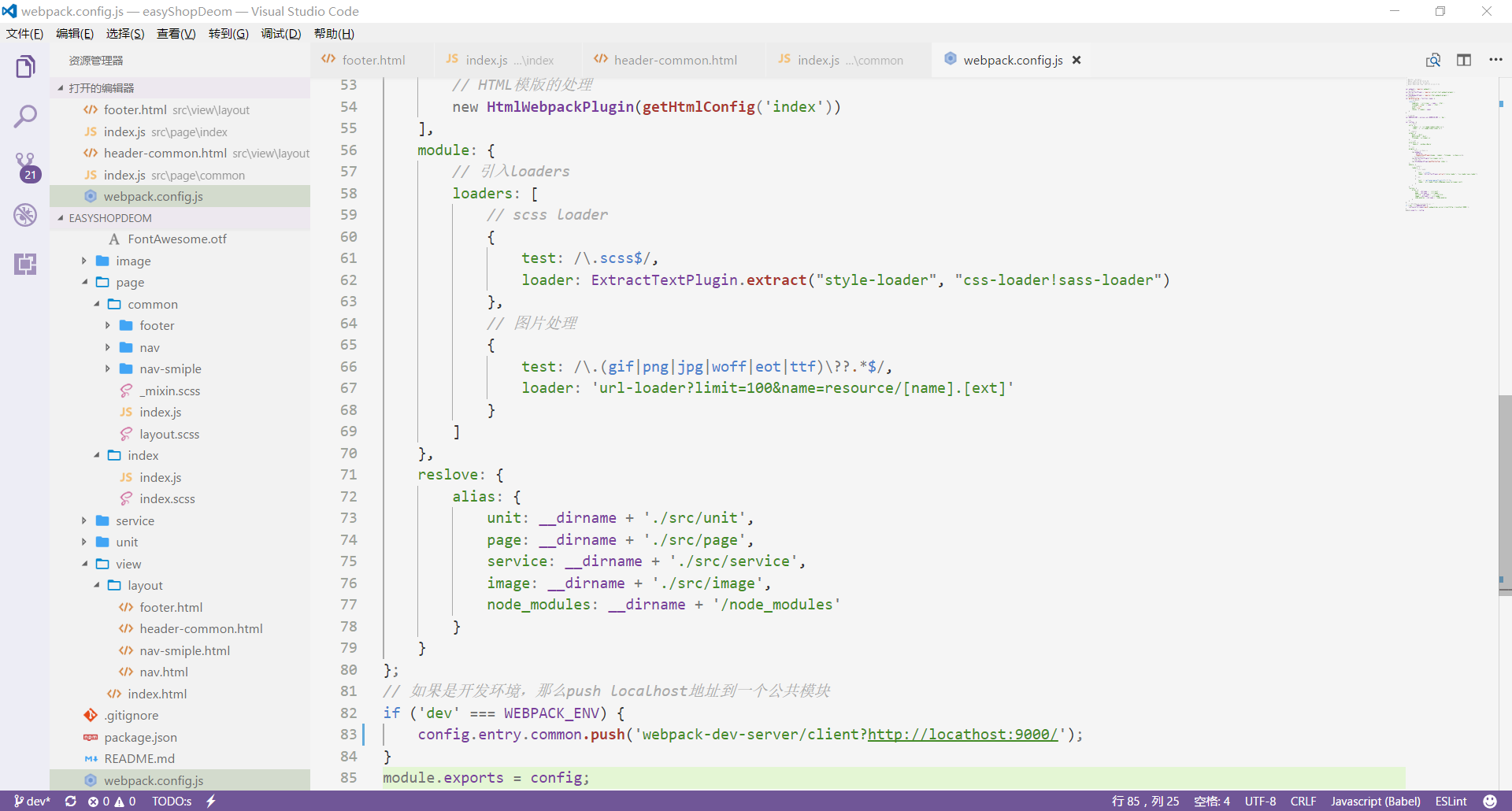Open the 选择(S) menu
This screenshot has width=1512, height=811.
(125, 34)
